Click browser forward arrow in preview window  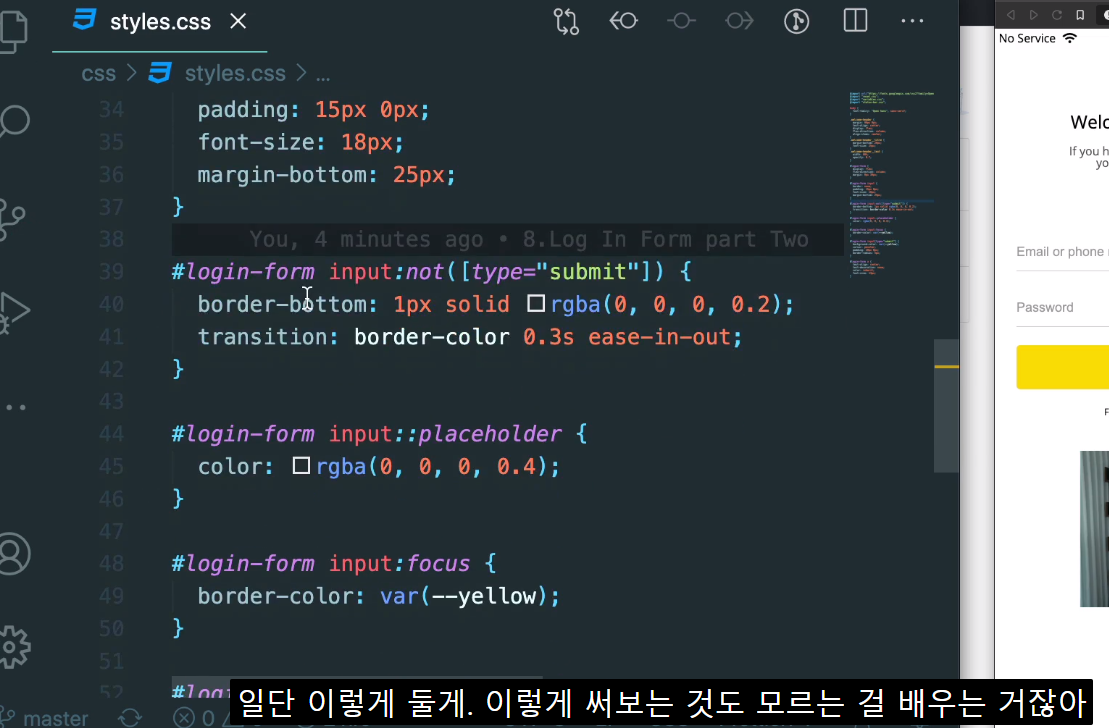(x=1033, y=15)
